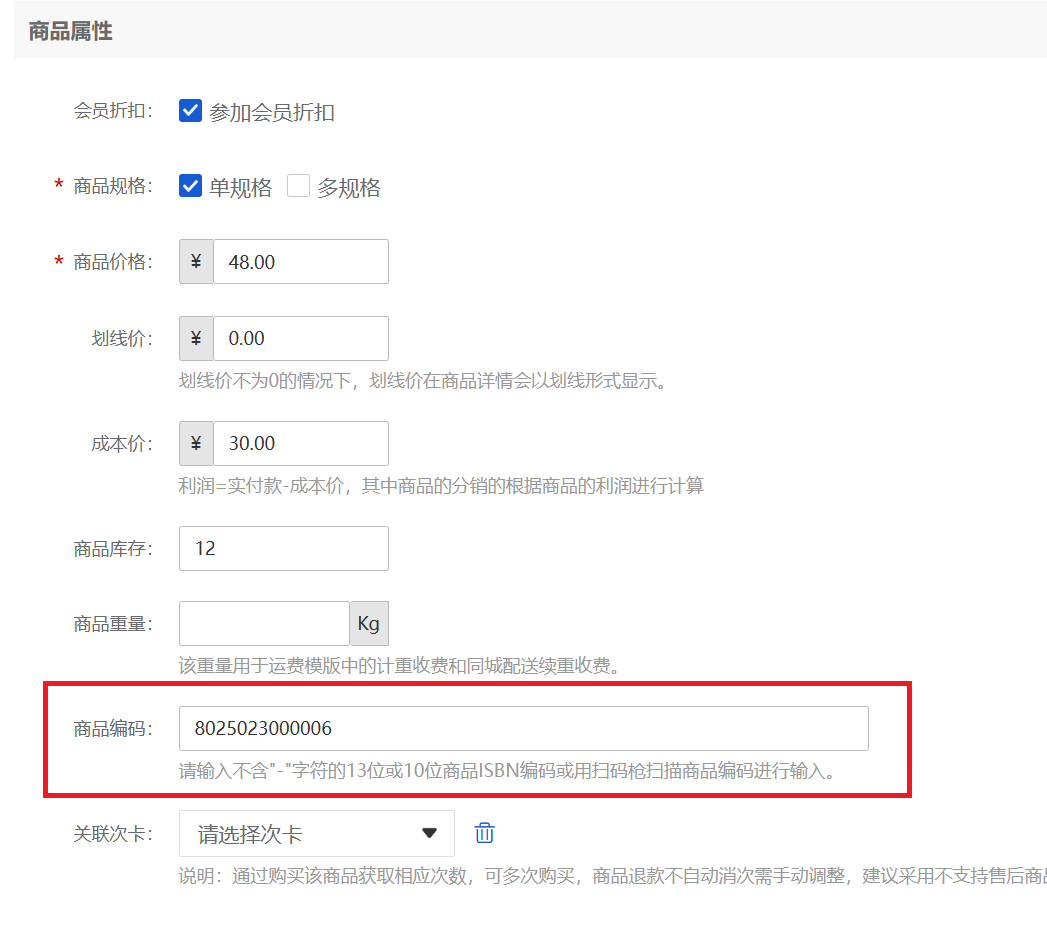1047x926 pixels.
Task: Click the 商品编码 field label
Action: point(112,729)
